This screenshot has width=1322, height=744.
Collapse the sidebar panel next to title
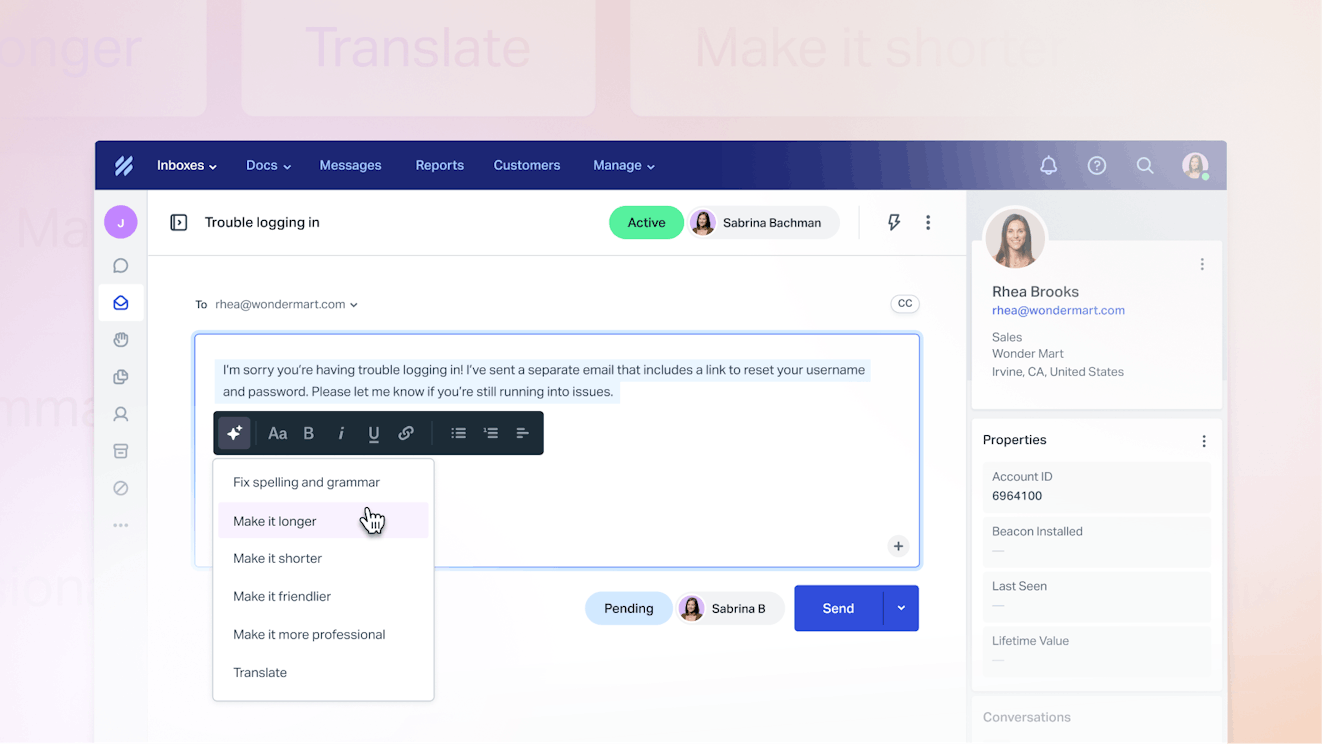pos(179,223)
